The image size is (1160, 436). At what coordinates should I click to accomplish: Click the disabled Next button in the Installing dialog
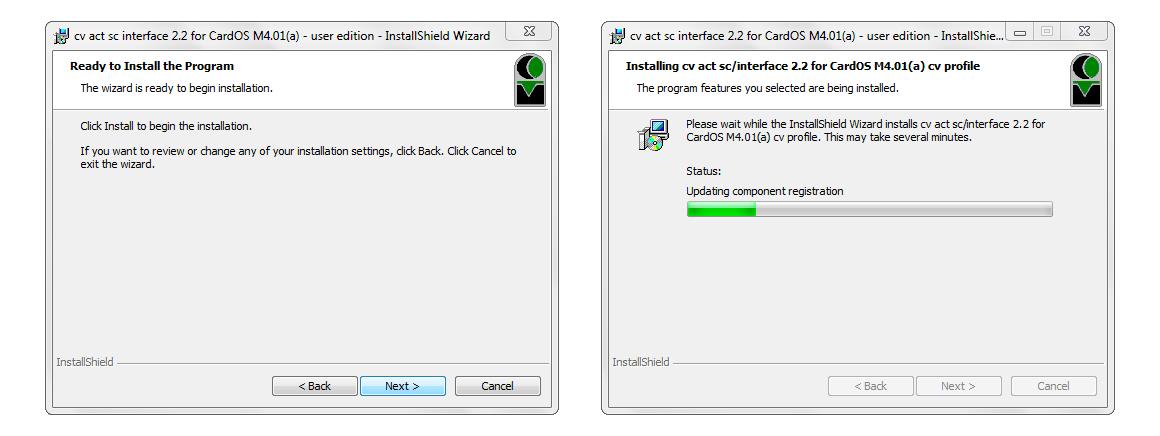pyautogui.click(x=958, y=386)
